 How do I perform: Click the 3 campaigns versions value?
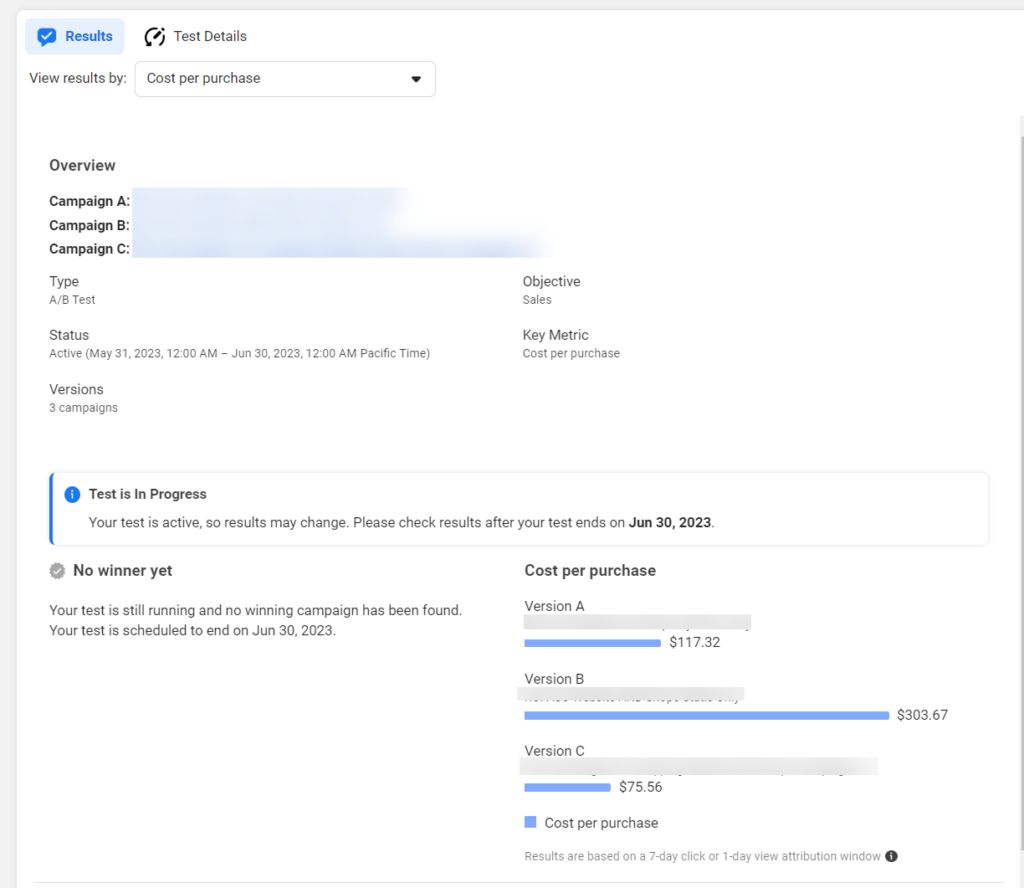[84, 407]
